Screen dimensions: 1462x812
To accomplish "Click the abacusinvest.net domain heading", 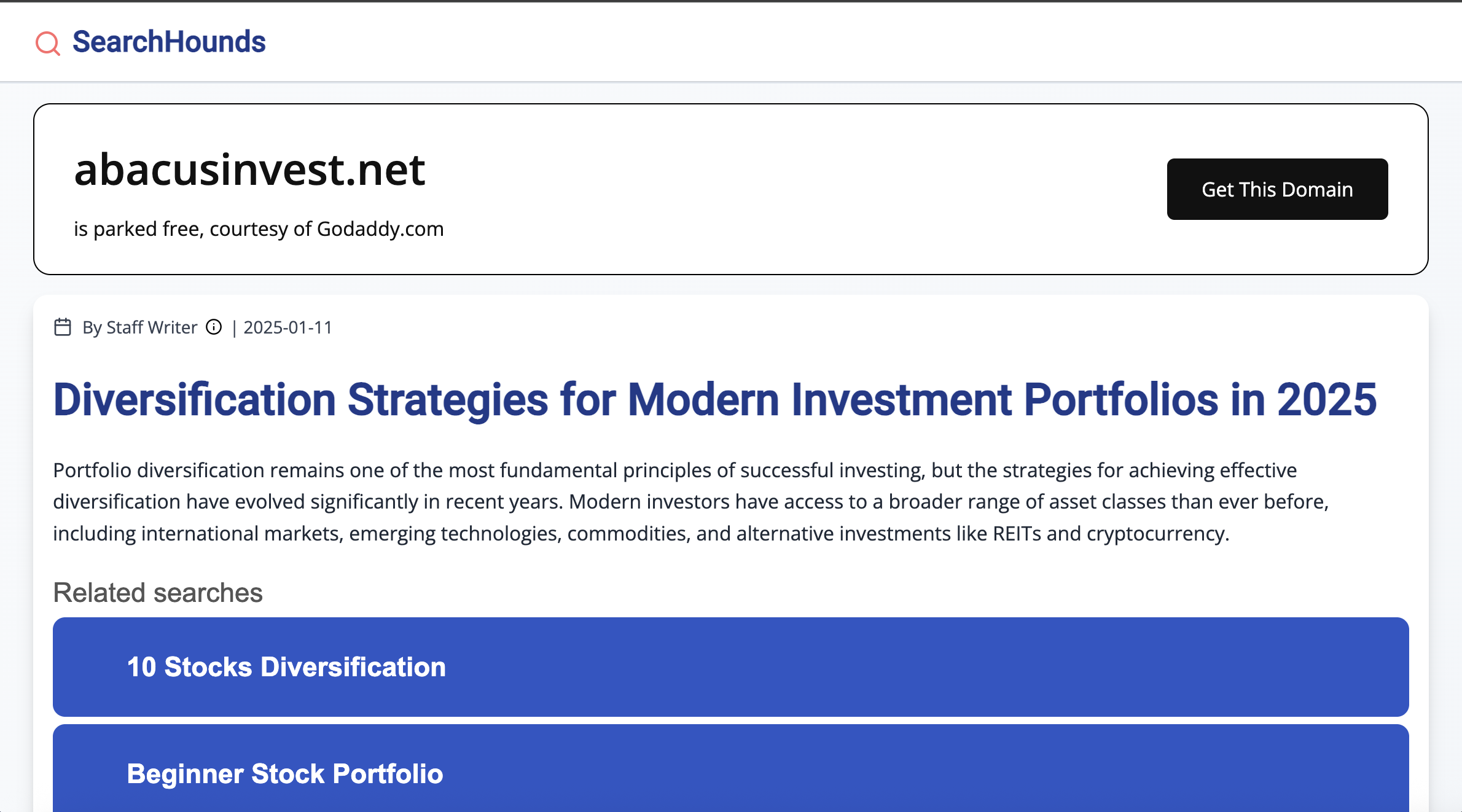I will coord(249,170).
